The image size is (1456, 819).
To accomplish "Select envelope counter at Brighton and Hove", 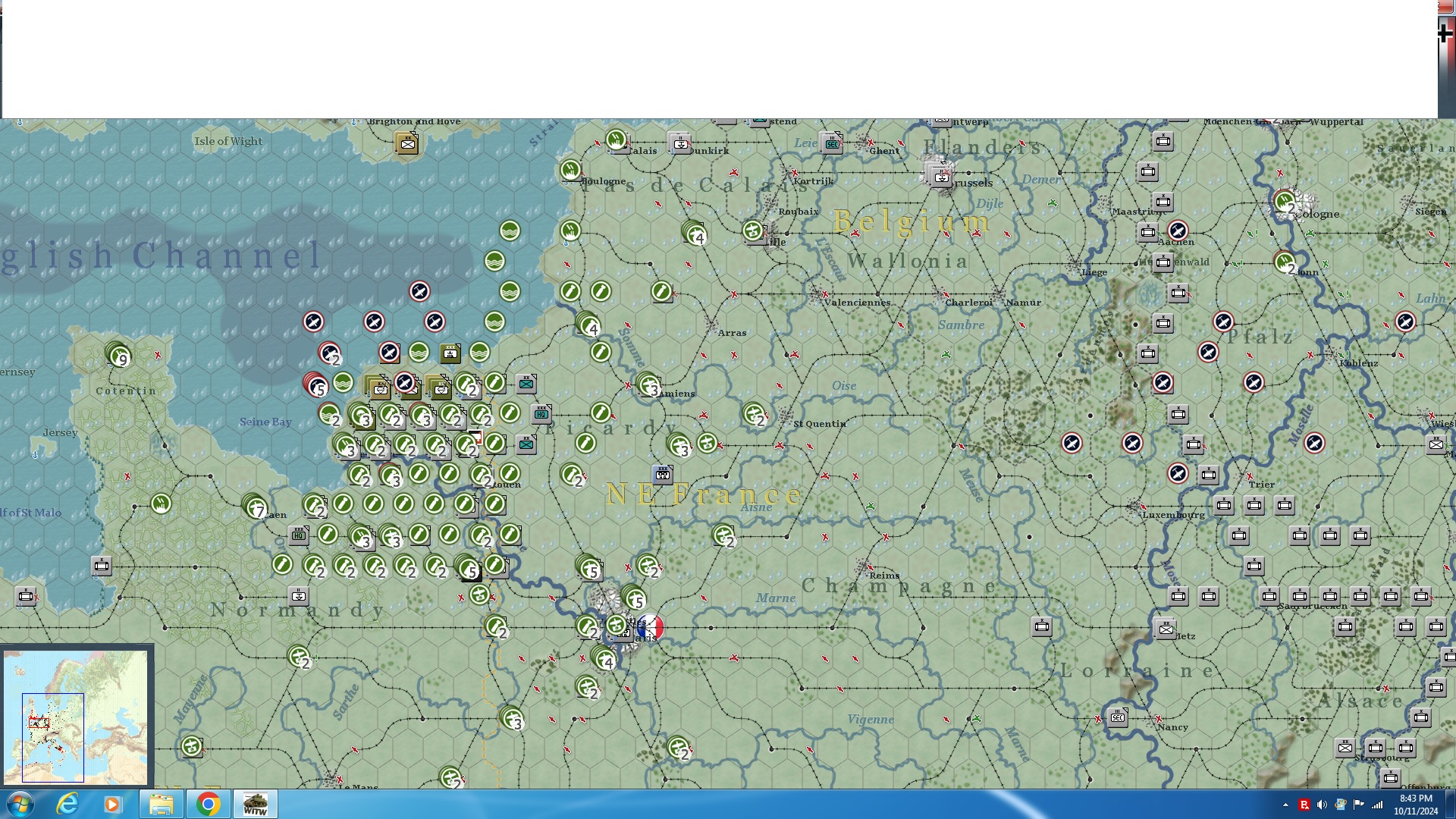I will click(x=407, y=143).
